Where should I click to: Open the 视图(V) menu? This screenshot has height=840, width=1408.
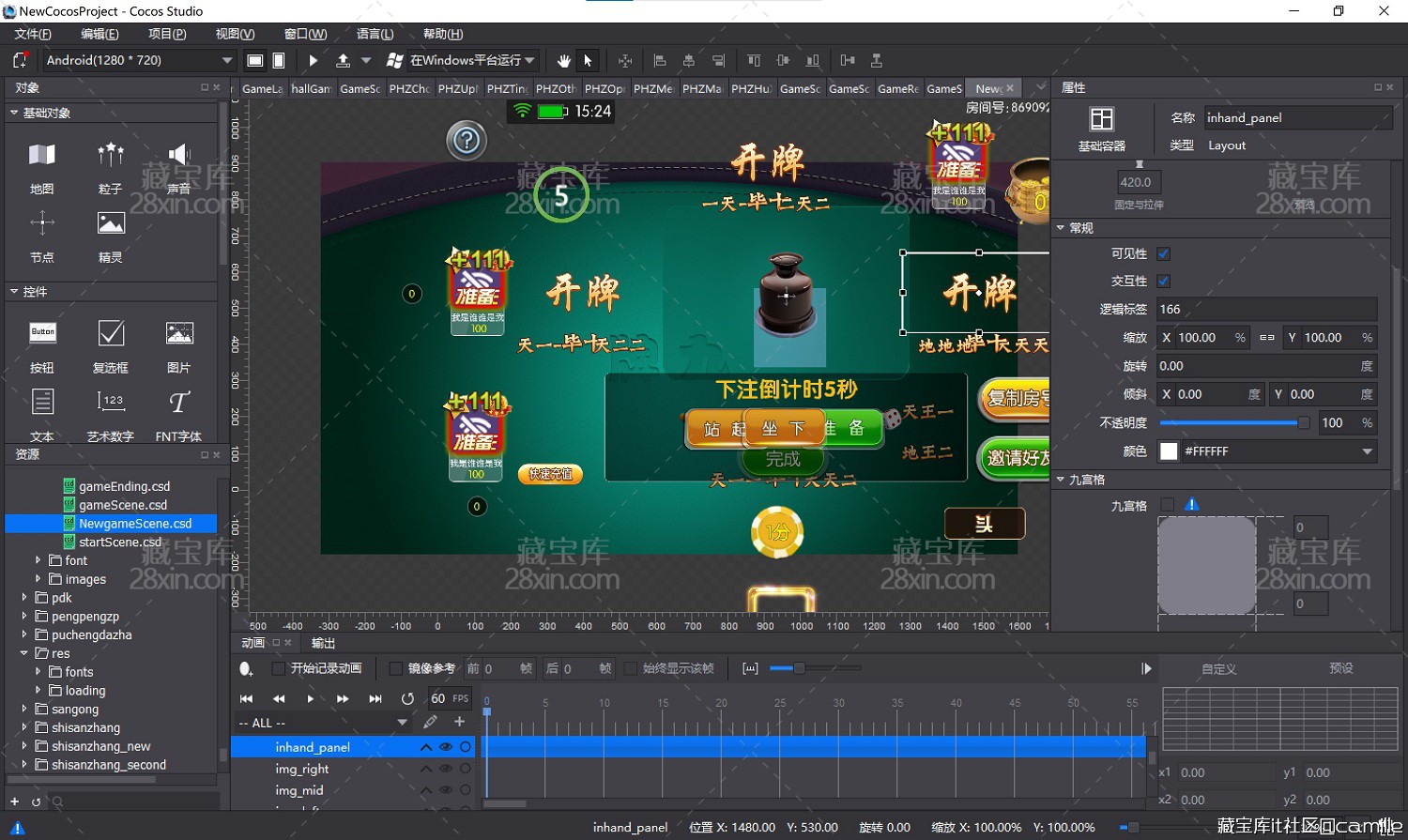[x=235, y=34]
